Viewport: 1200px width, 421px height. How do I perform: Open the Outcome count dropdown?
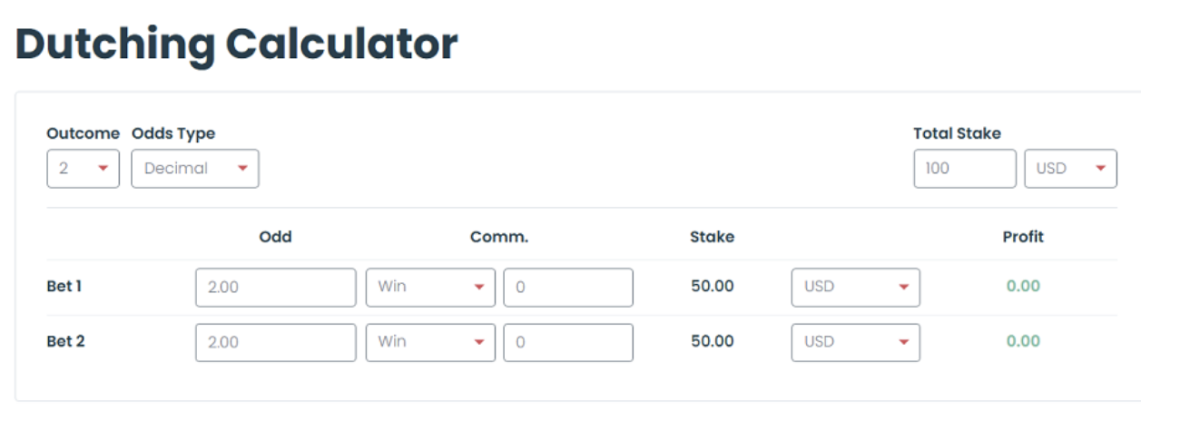pyautogui.click(x=83, y=169)
